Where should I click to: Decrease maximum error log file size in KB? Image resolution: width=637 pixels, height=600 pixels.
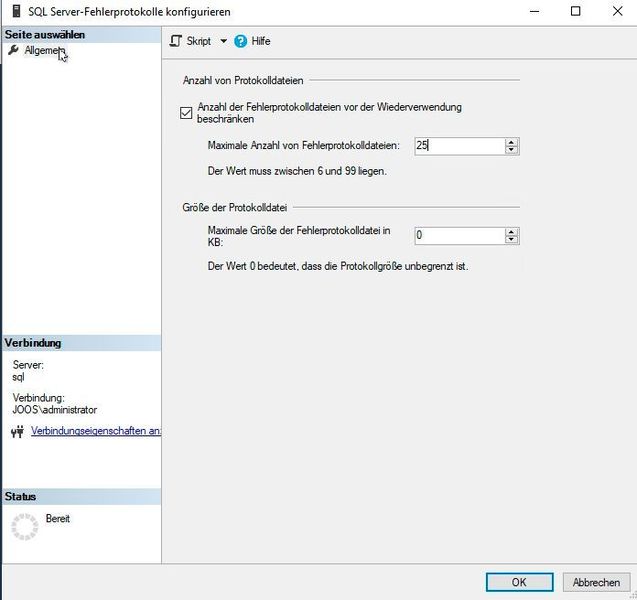(x=511, y=240)
